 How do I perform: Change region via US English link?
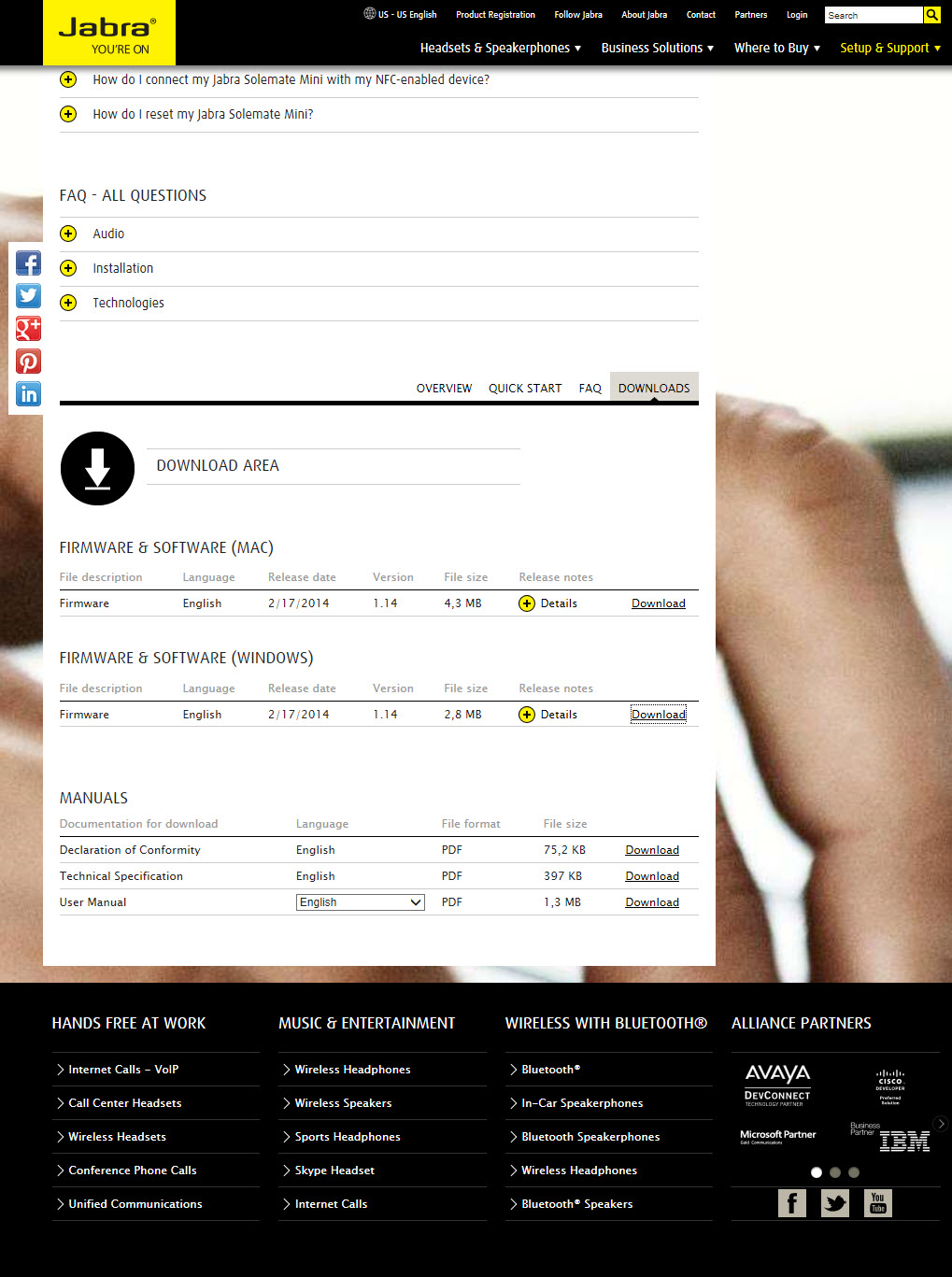point(407,15)
